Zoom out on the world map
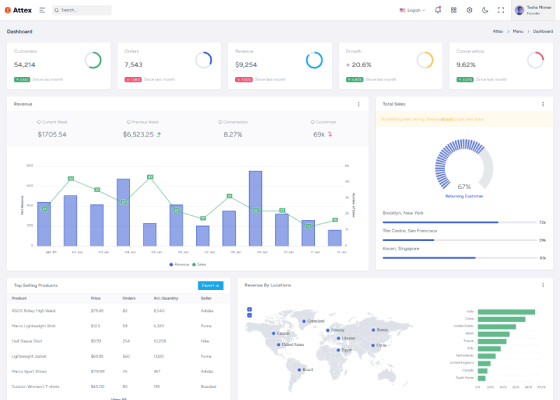Viewport: 560px width, 400px height. click(249, 315)
